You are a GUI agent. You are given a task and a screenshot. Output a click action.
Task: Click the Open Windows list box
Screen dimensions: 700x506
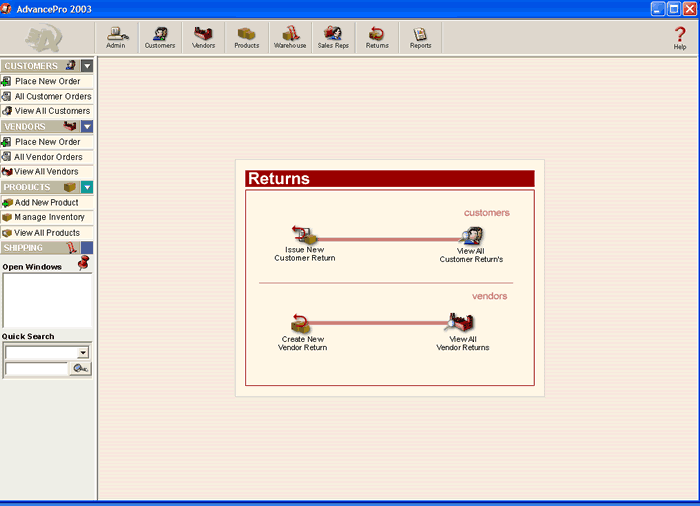(x=47, y=301)
